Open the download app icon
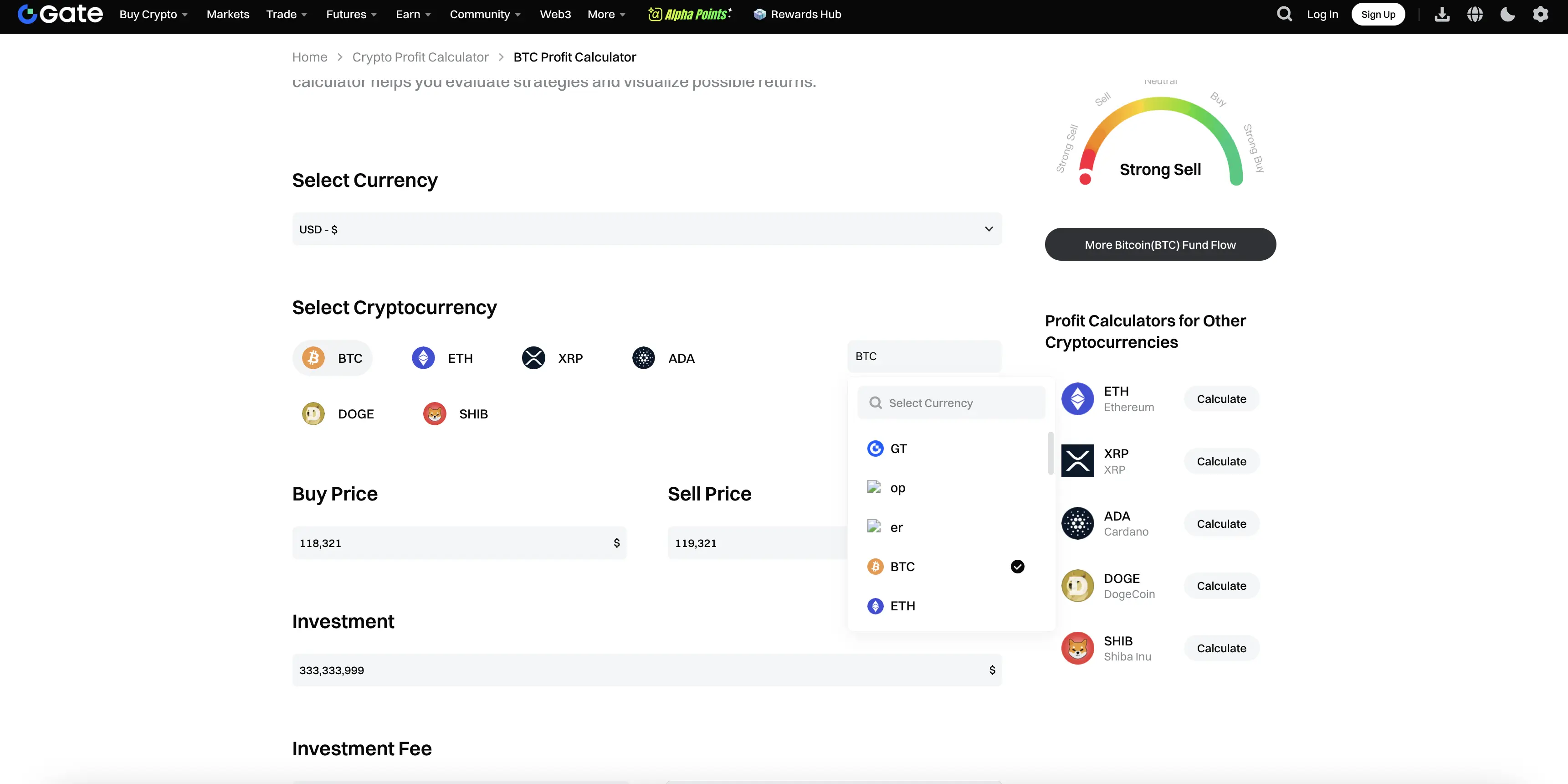Viewport: 1568px width, 784px height. point(1442,14)
